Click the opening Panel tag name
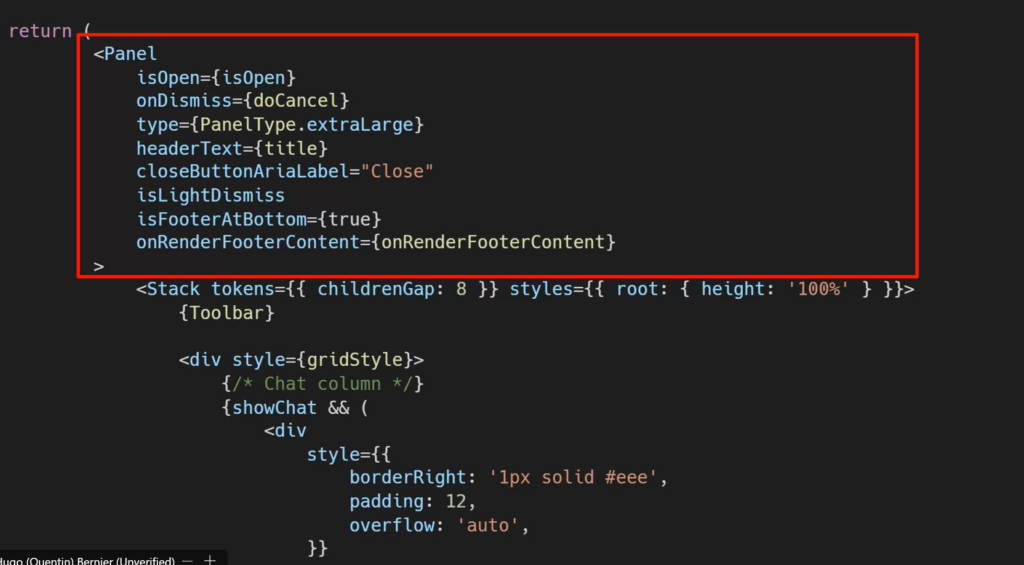The image size is (1024, 565). 131,54
